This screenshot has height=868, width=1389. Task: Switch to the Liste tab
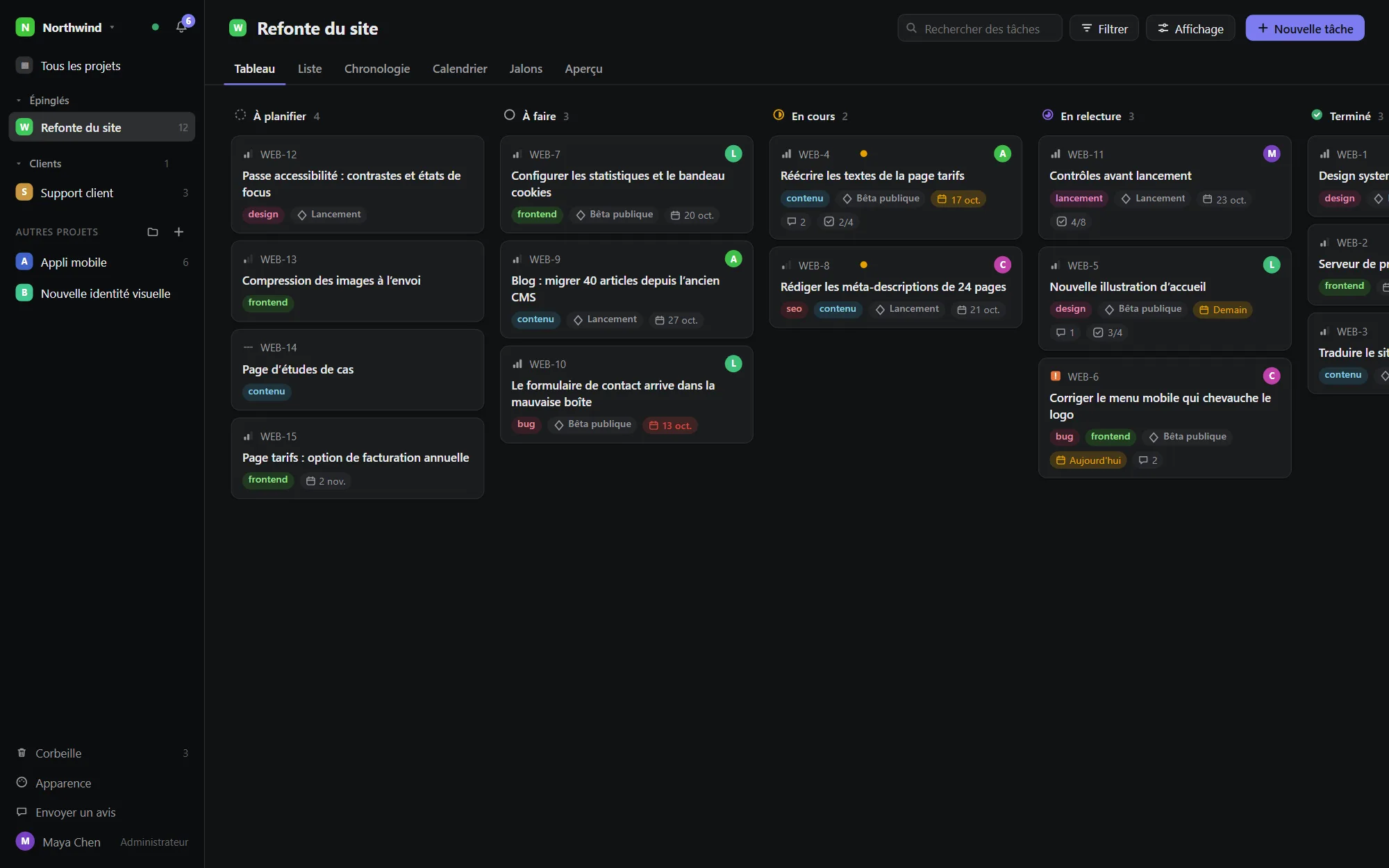[310, 69]
